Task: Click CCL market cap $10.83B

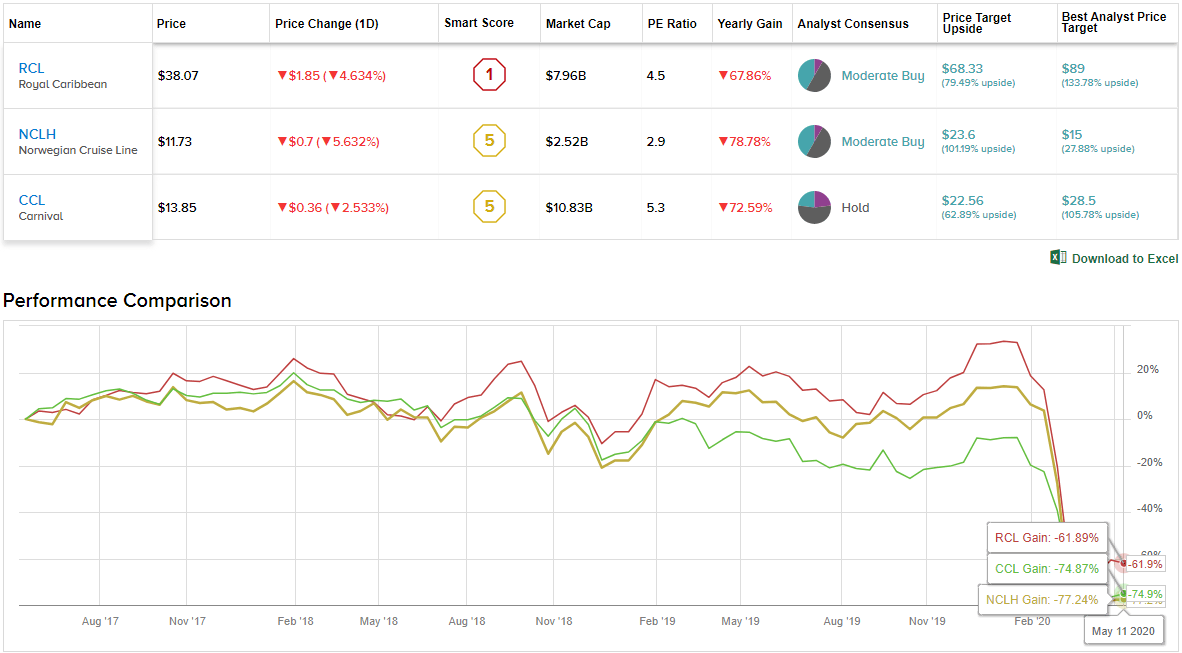Action: 569,207
